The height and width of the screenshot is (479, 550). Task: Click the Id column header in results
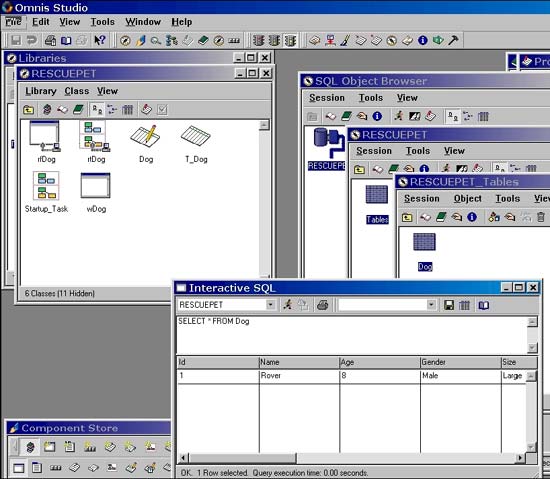[218, 362]
